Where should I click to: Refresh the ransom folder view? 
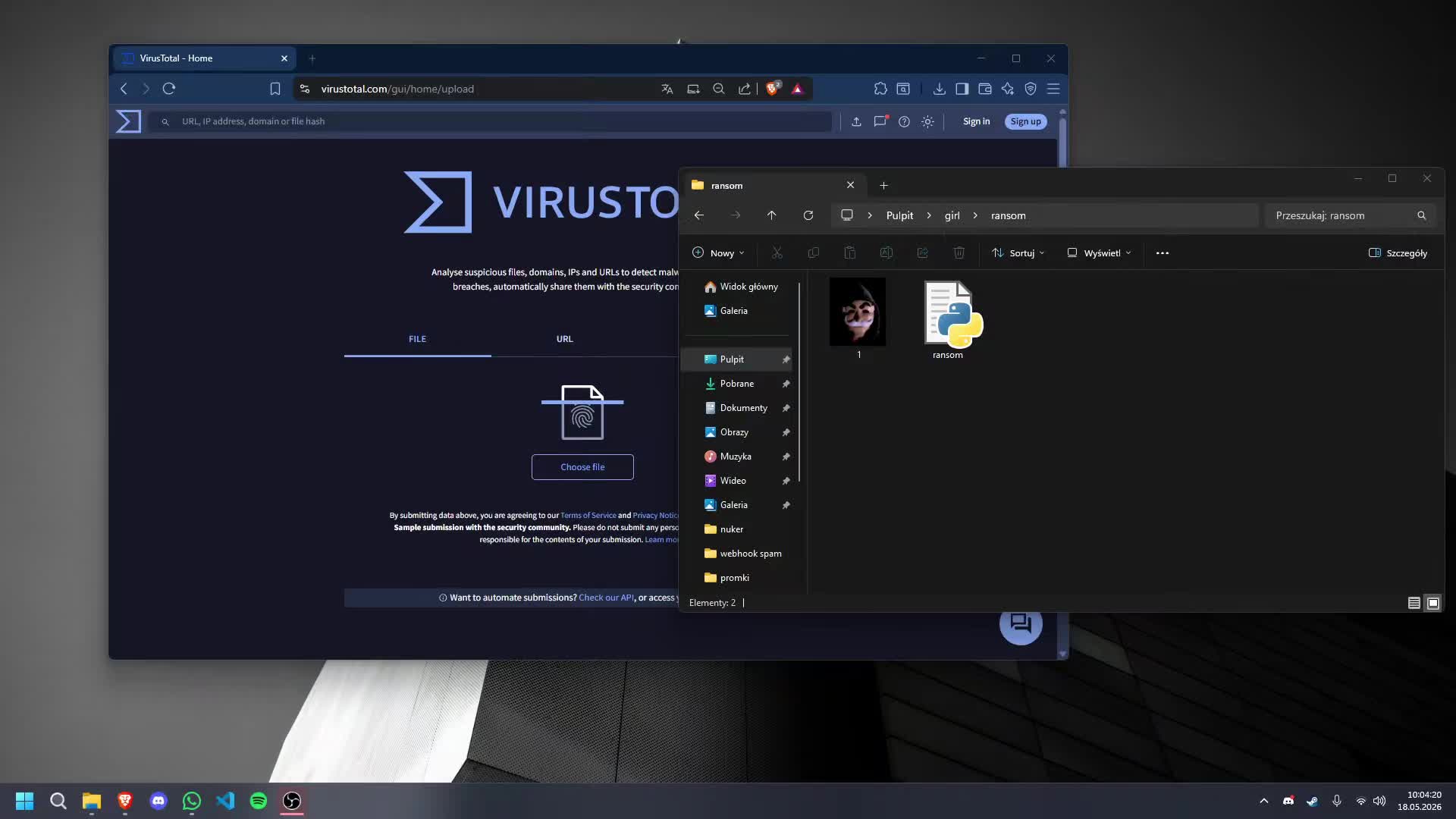tap(808, 215)
